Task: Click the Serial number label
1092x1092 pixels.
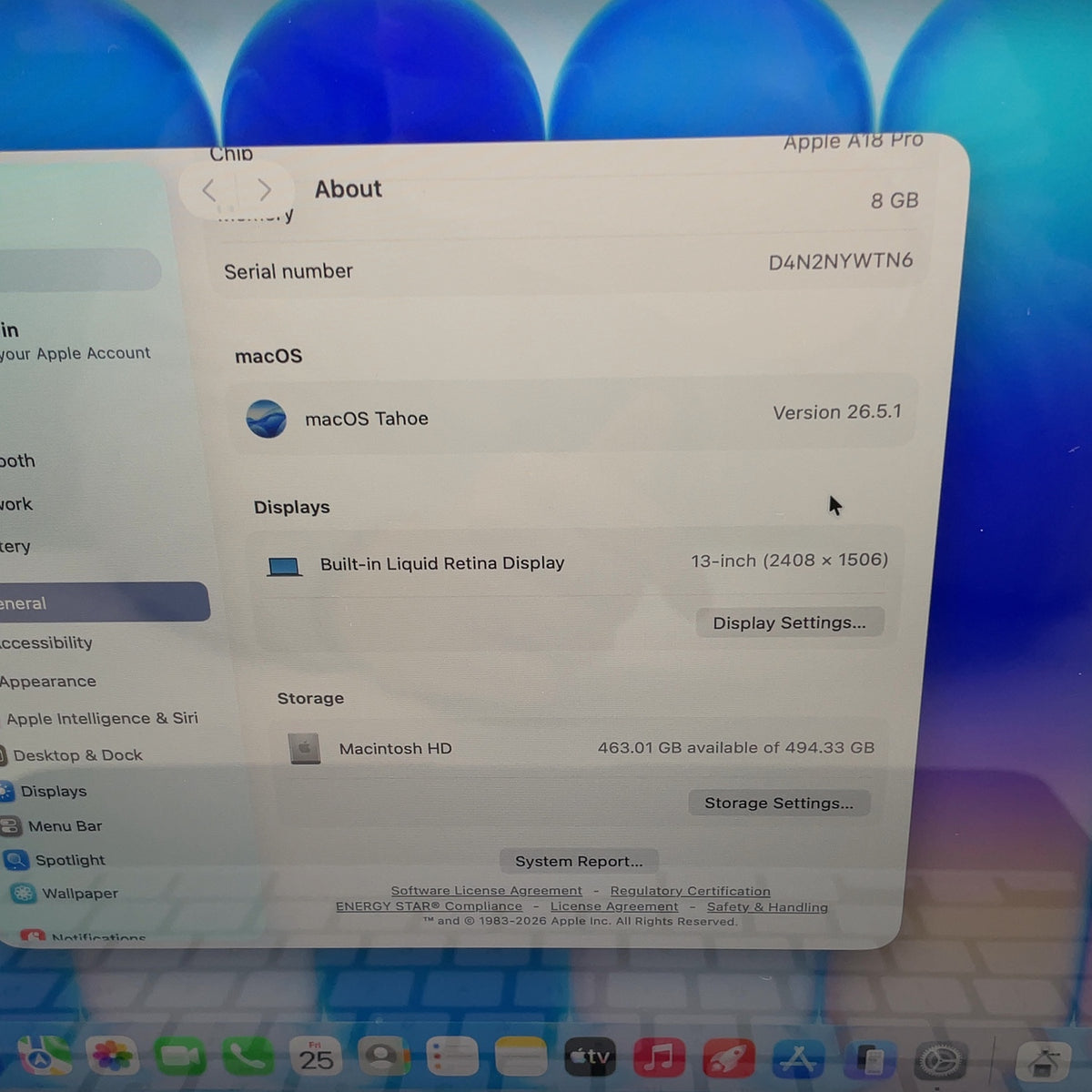Action: [x=288, y=271]
